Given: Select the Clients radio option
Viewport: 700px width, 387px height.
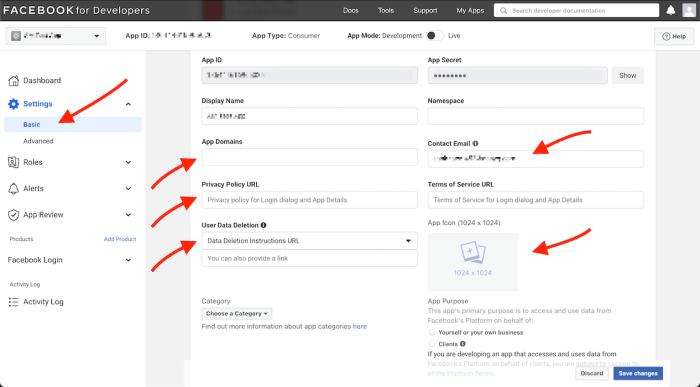Looking at the screenshot, I should [x=432, y=344].
